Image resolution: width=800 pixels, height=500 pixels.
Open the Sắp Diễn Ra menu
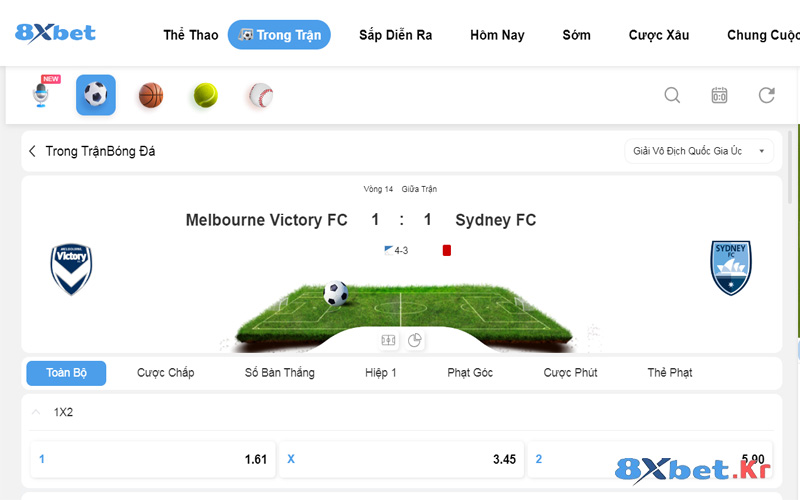coord(396,35)
